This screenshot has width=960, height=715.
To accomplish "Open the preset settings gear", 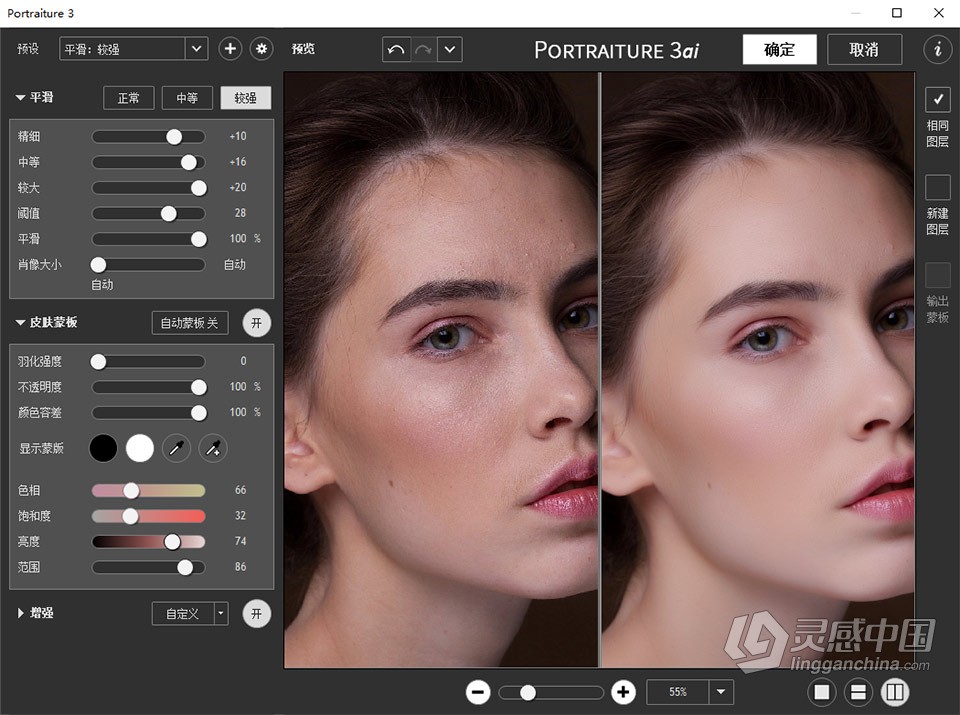I will tap(260, 48).
